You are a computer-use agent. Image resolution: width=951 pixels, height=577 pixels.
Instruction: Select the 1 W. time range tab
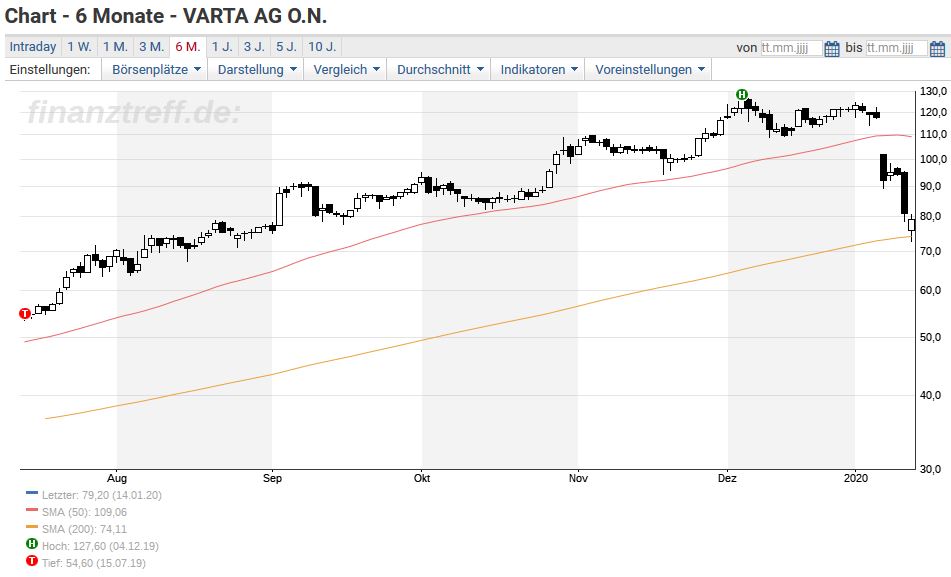point(79,47)
